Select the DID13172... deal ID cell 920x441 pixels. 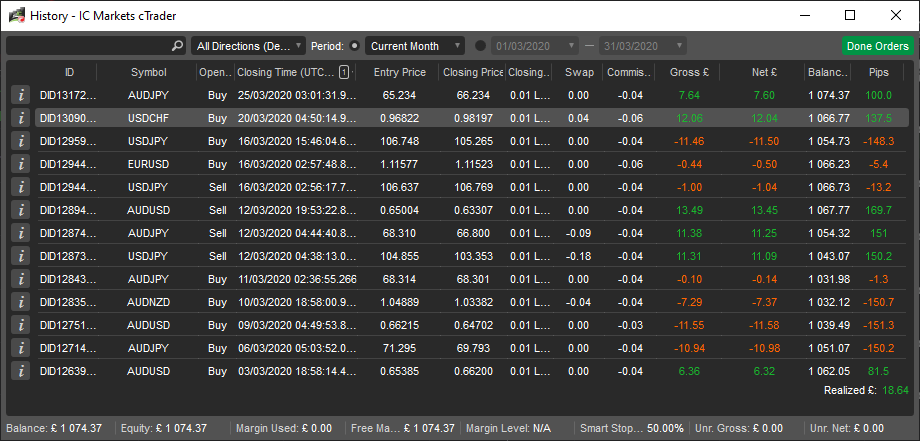(67, 95)
